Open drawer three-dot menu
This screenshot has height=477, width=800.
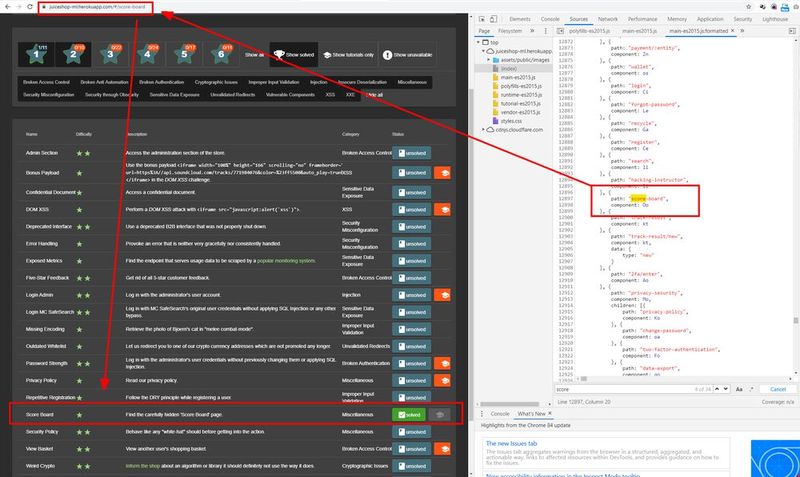482,414
